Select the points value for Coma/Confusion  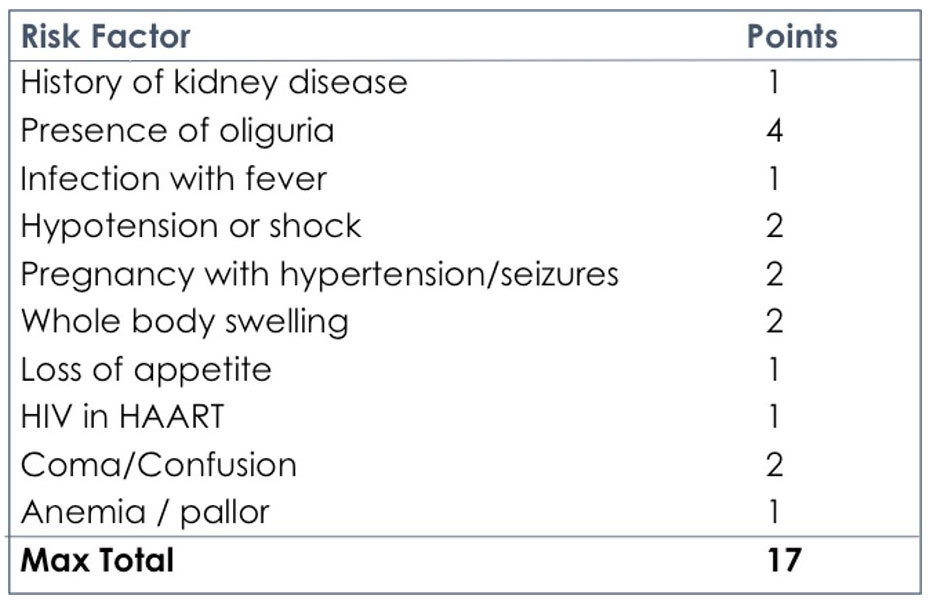774,465
